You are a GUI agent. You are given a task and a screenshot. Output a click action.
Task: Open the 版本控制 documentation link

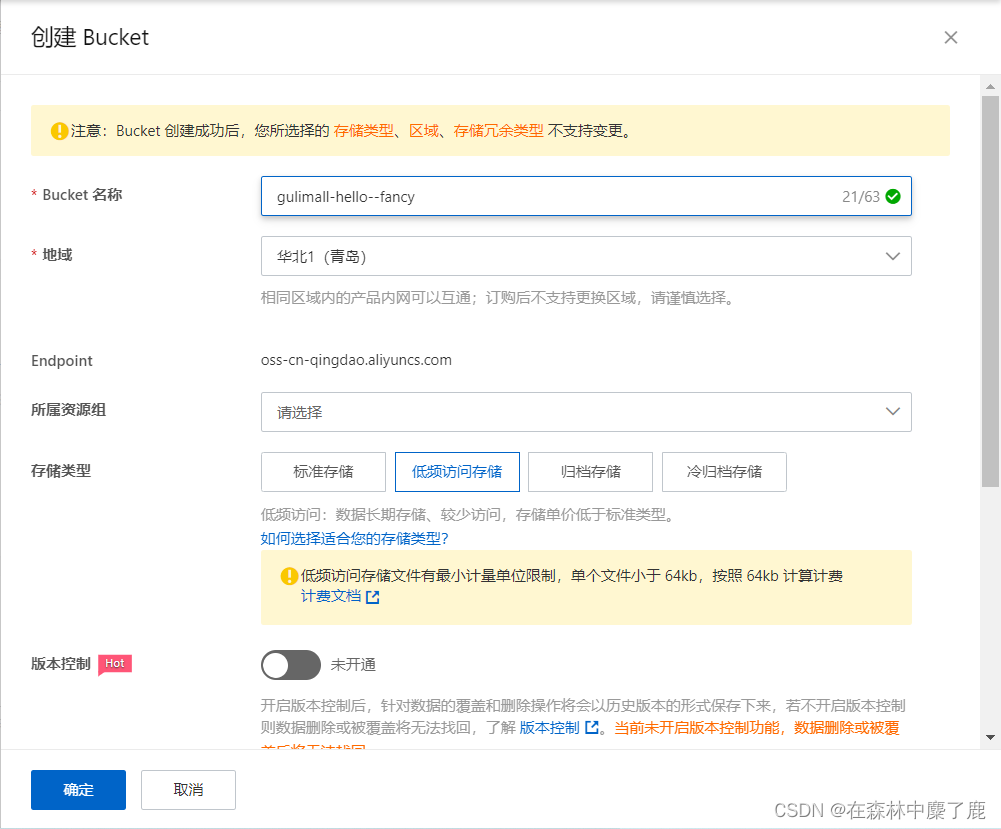(x=549, y=728)
